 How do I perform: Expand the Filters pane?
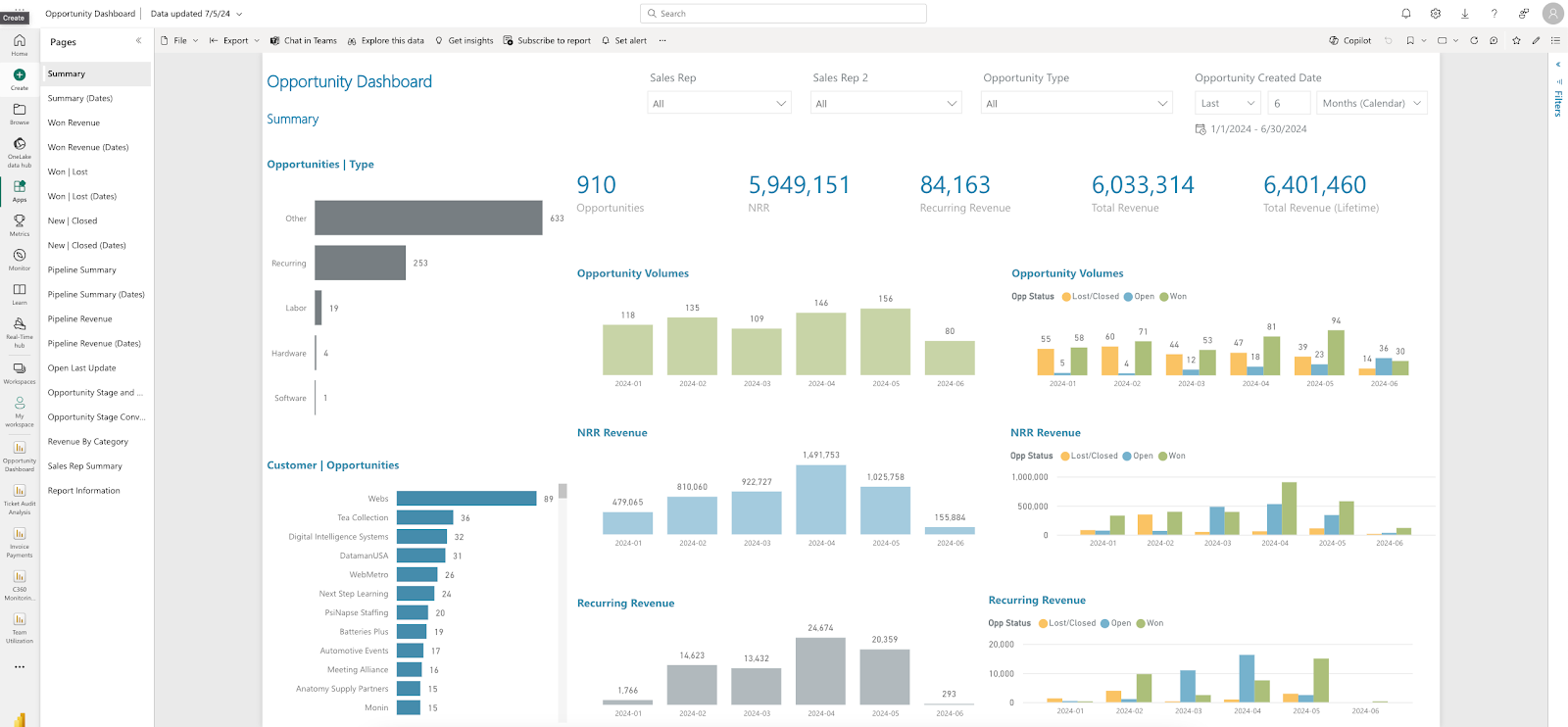[1558, 65]
